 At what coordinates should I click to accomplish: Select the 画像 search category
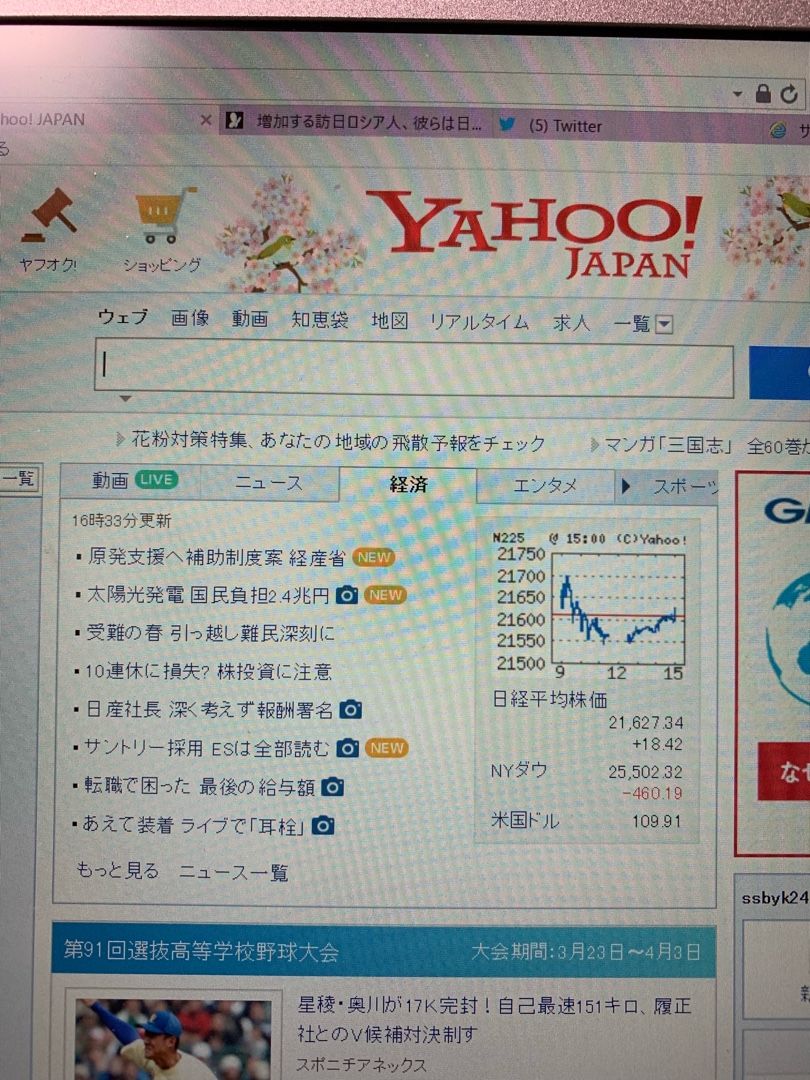(x=190, y=318)
